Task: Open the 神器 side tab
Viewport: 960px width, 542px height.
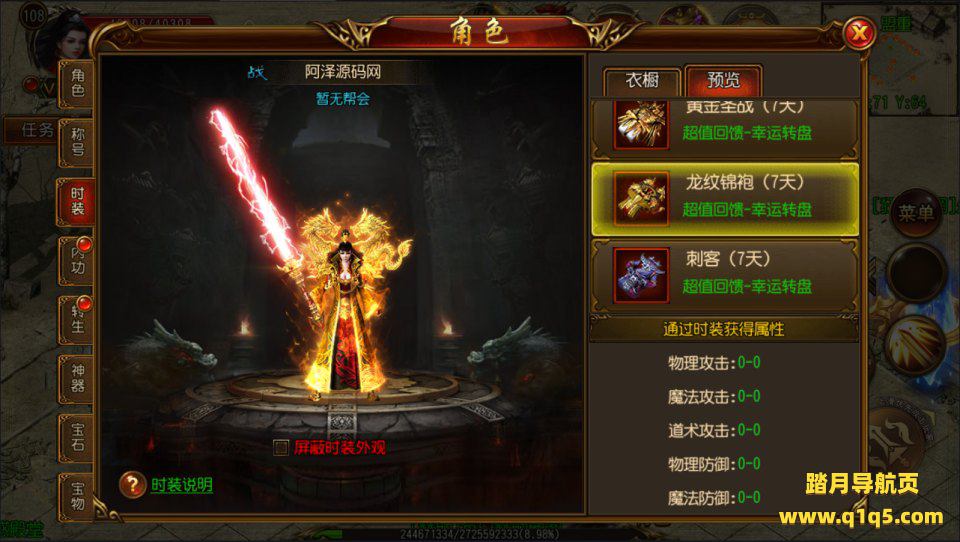Action: 76,378
